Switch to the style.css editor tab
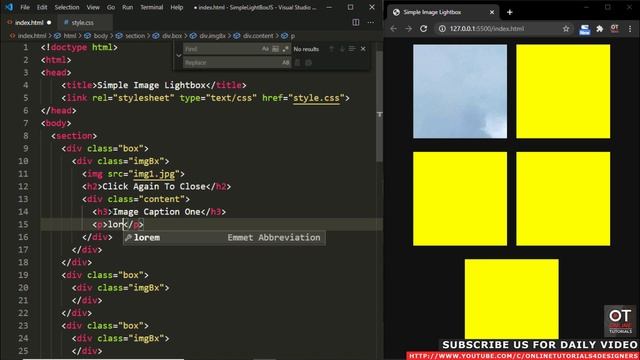The height and width of the screenshot is (360, 640). coord(82,22)
